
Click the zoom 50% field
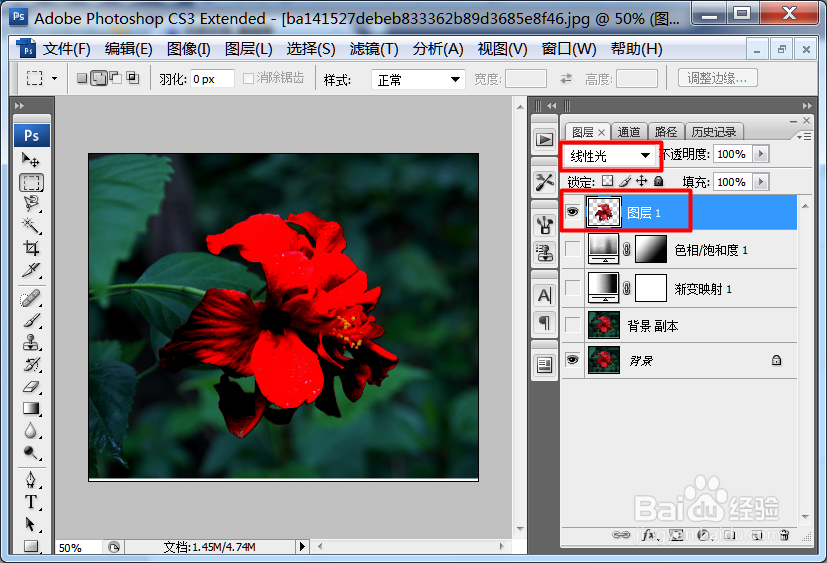(x=78, y=547)
